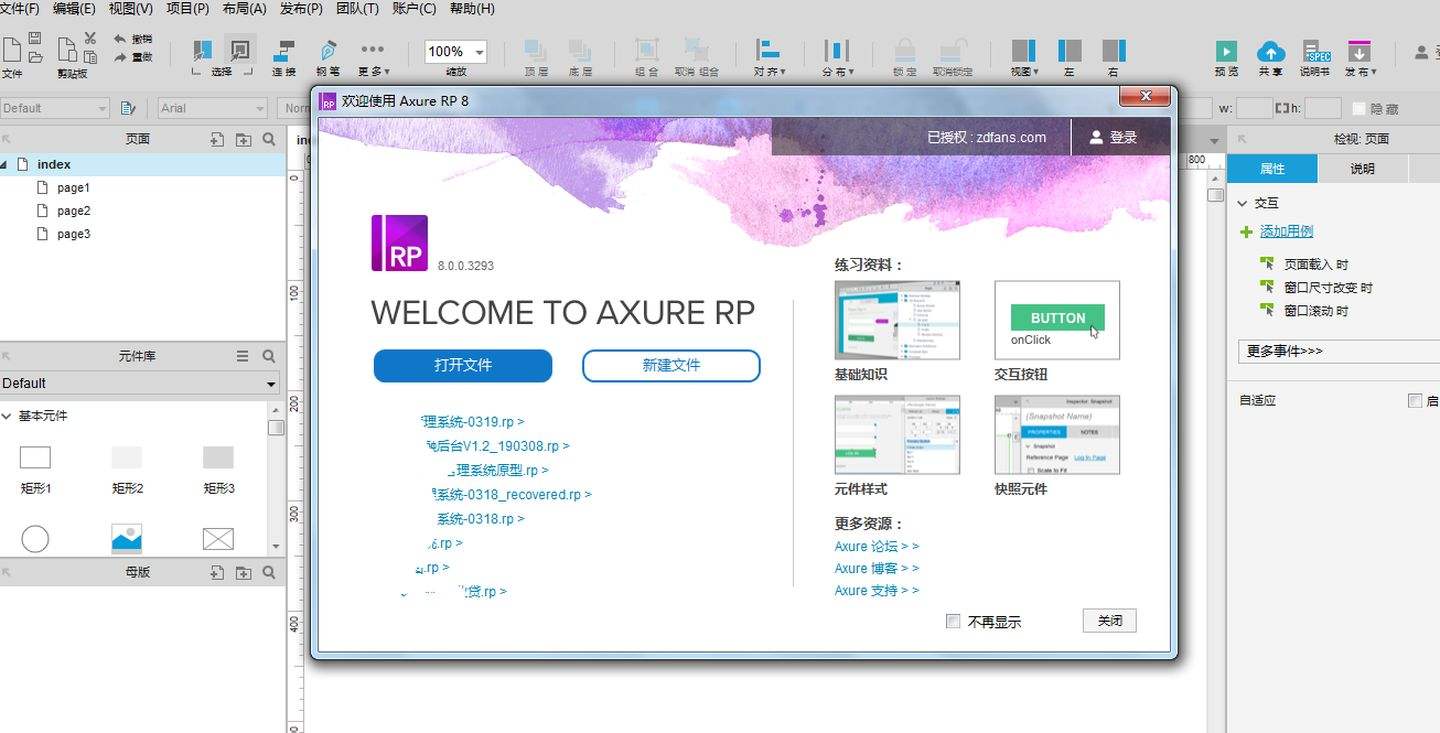Open the 更多 (more tools) dropdown

click(x=373, y=58)
